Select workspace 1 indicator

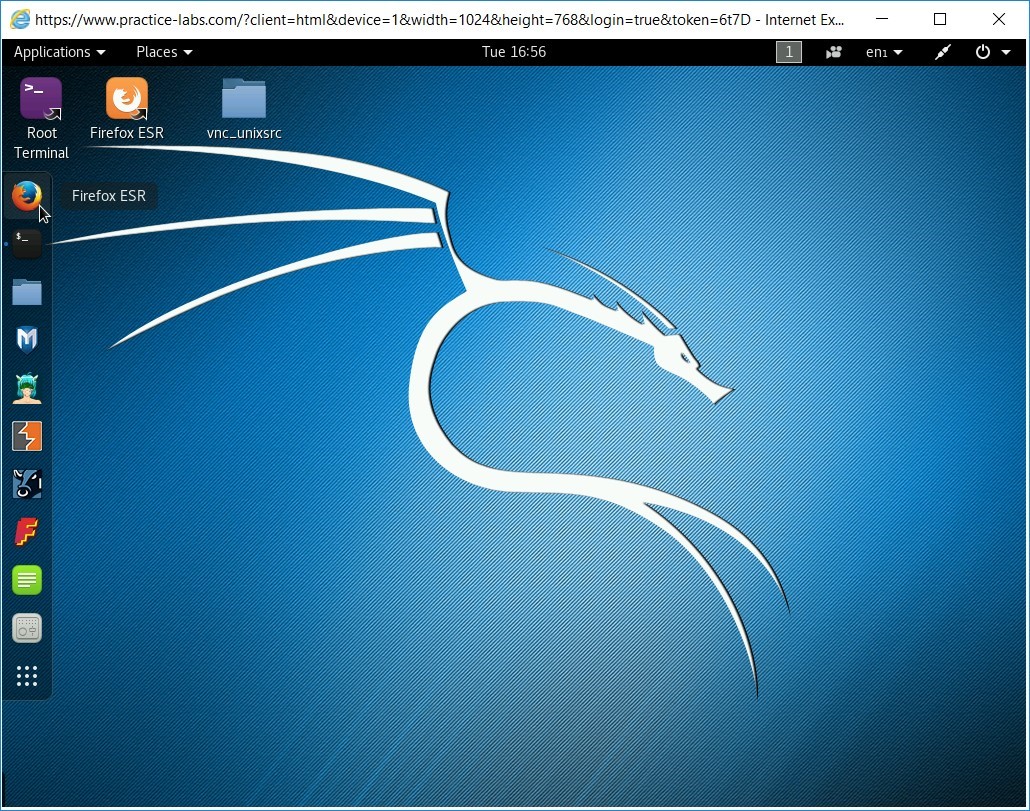click(x=788, y=52)
